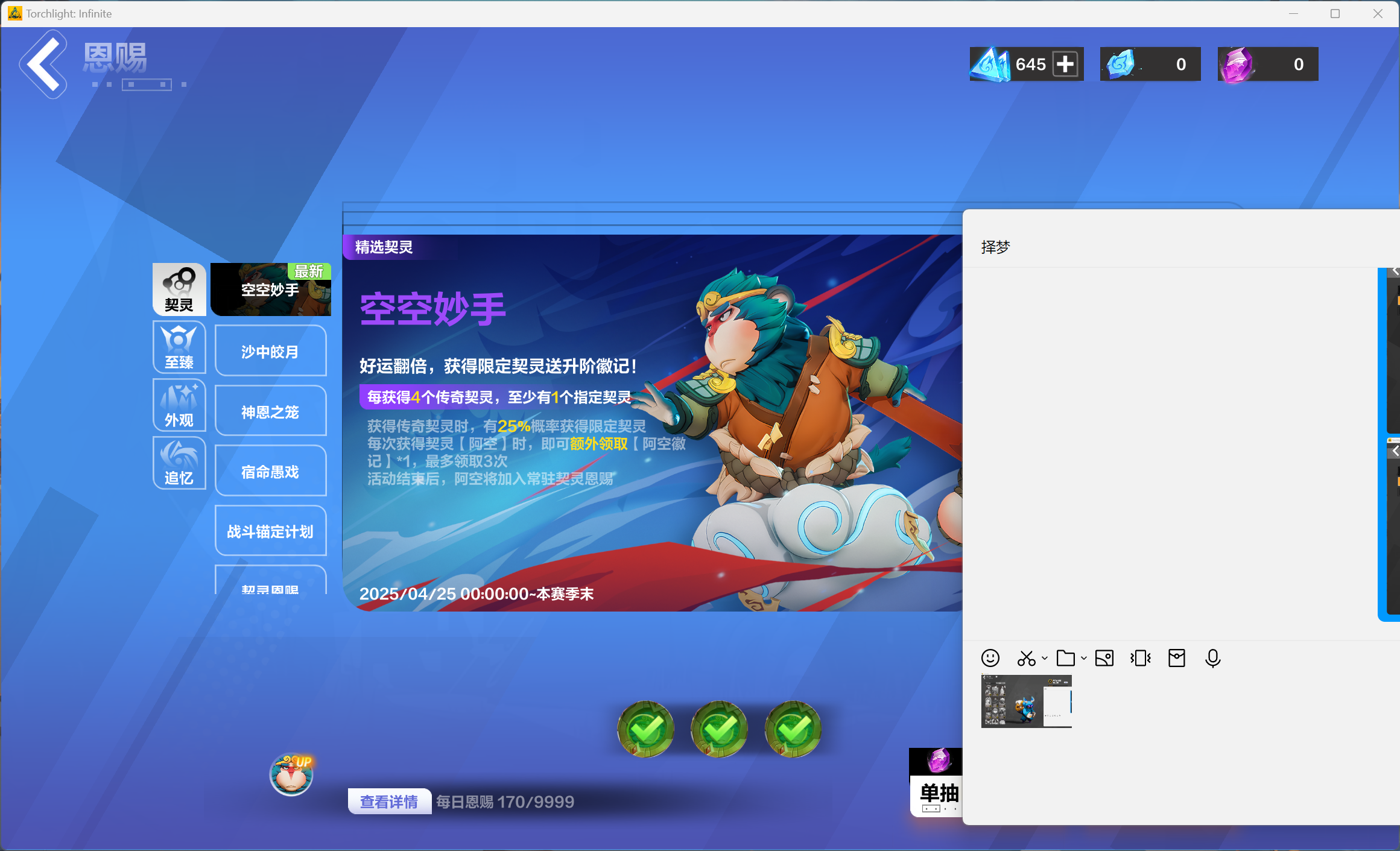
Task: Click the blue crystal currency icon
Action: 989,64
